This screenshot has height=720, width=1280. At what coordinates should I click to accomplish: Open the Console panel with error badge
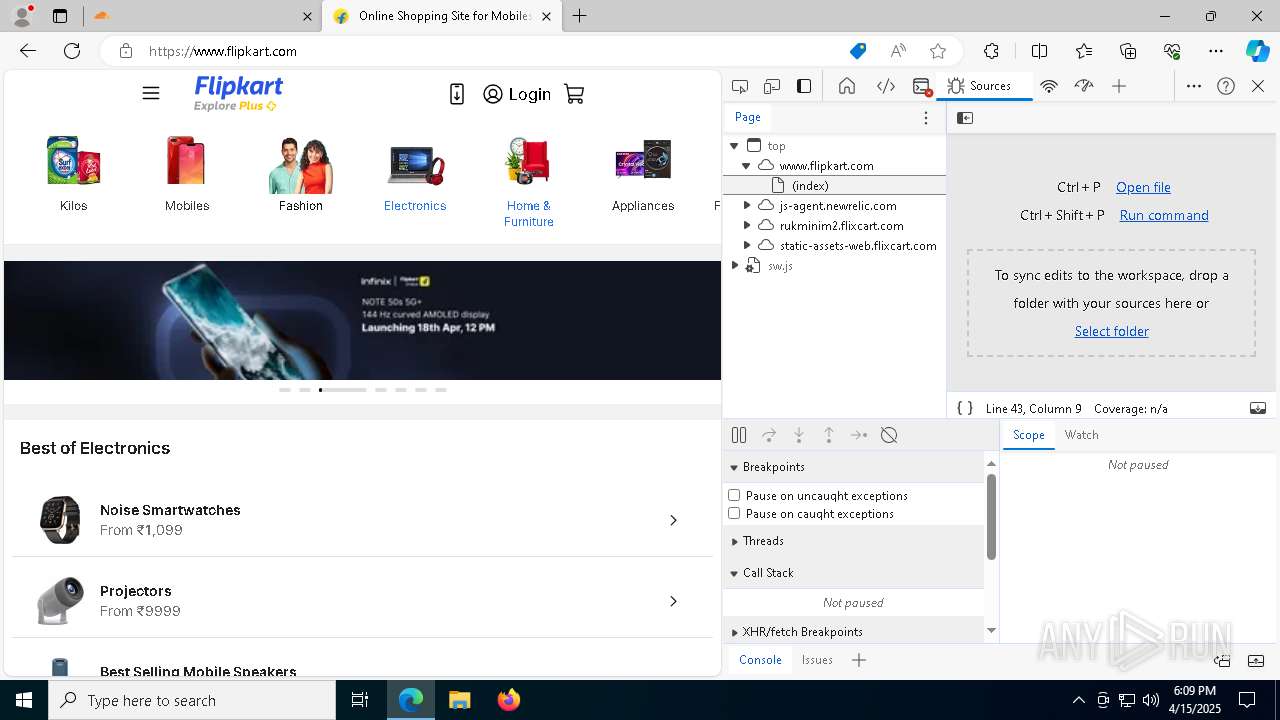pos(922,87)
